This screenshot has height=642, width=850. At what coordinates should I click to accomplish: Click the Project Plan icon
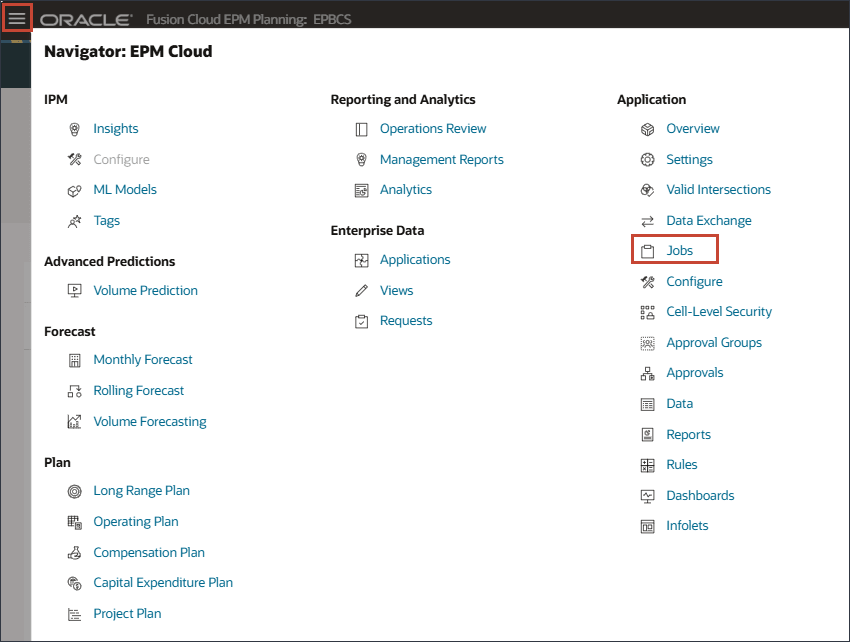point(74,614)
